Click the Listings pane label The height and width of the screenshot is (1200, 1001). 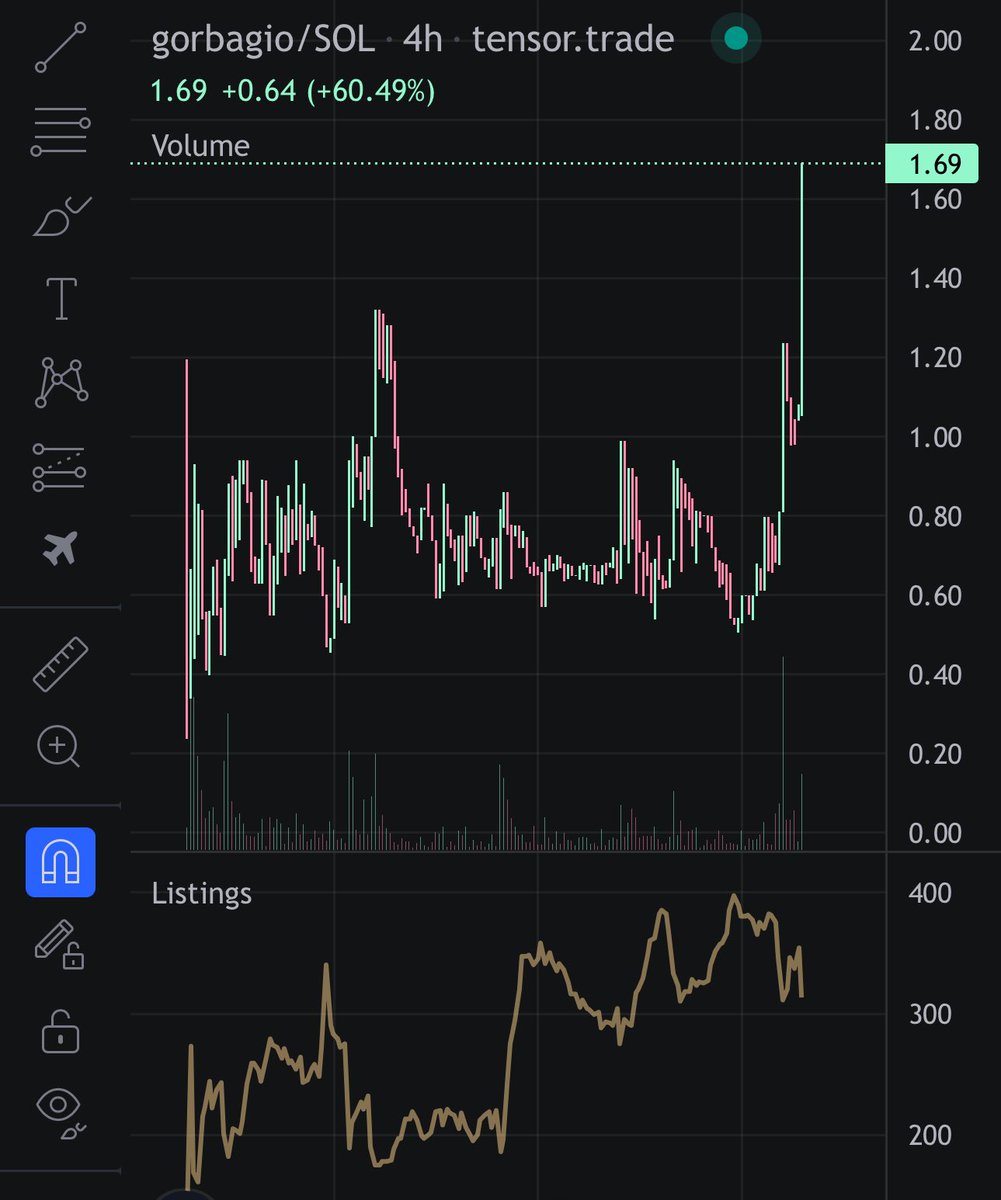(x=201, y=893)
